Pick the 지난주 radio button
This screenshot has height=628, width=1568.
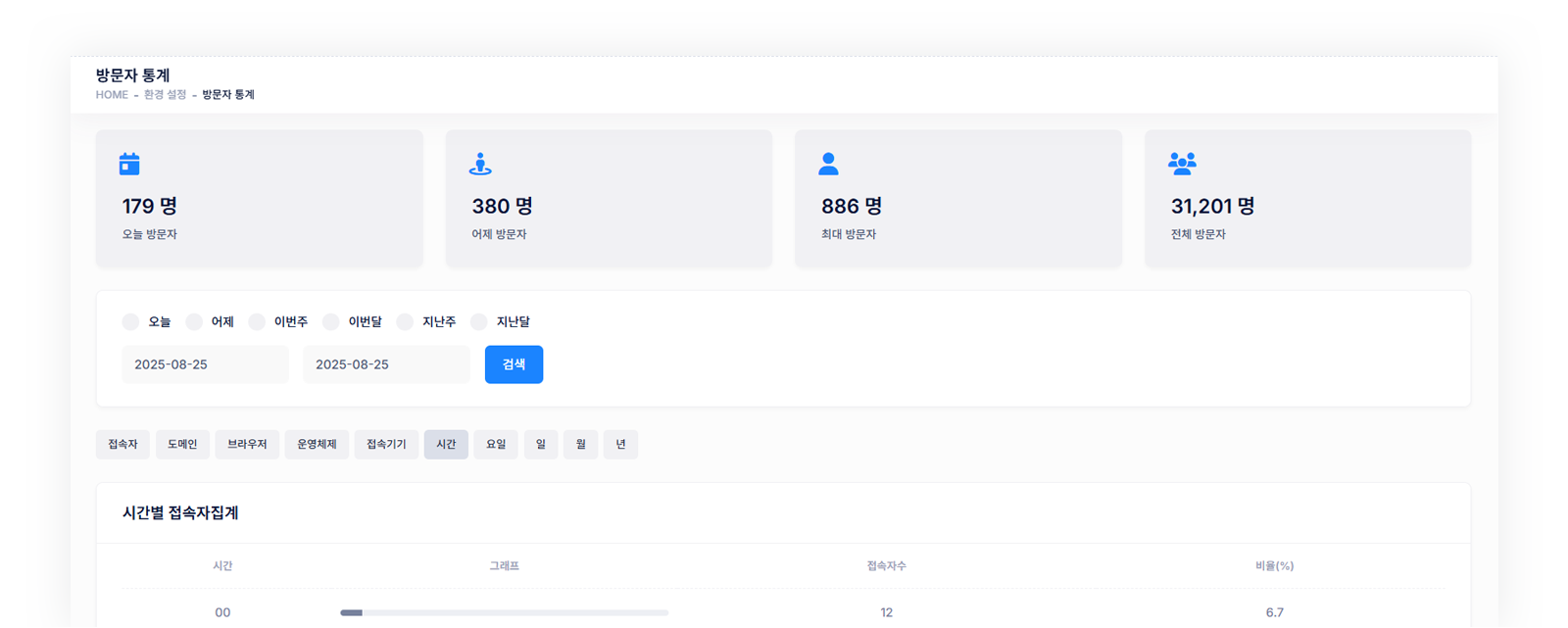pyautogui.click(x=405, y=322)
